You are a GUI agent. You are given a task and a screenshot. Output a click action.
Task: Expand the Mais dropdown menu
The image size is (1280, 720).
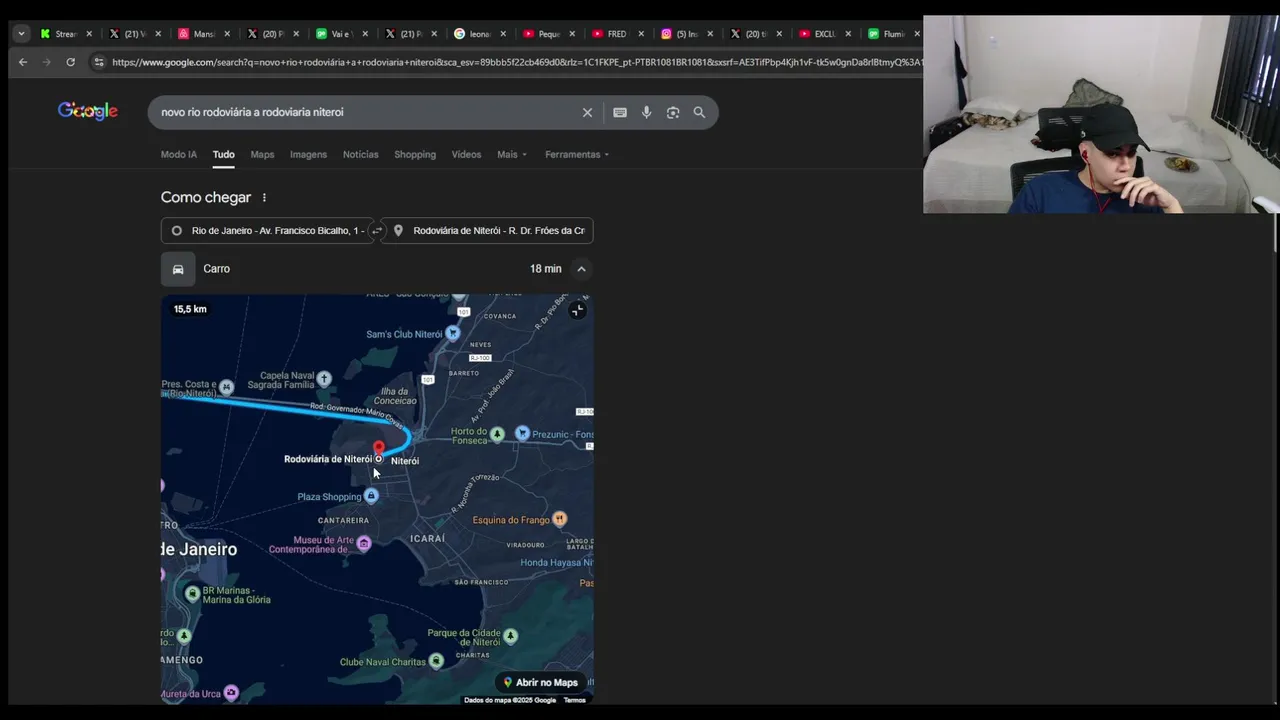(x=512, y=154)
